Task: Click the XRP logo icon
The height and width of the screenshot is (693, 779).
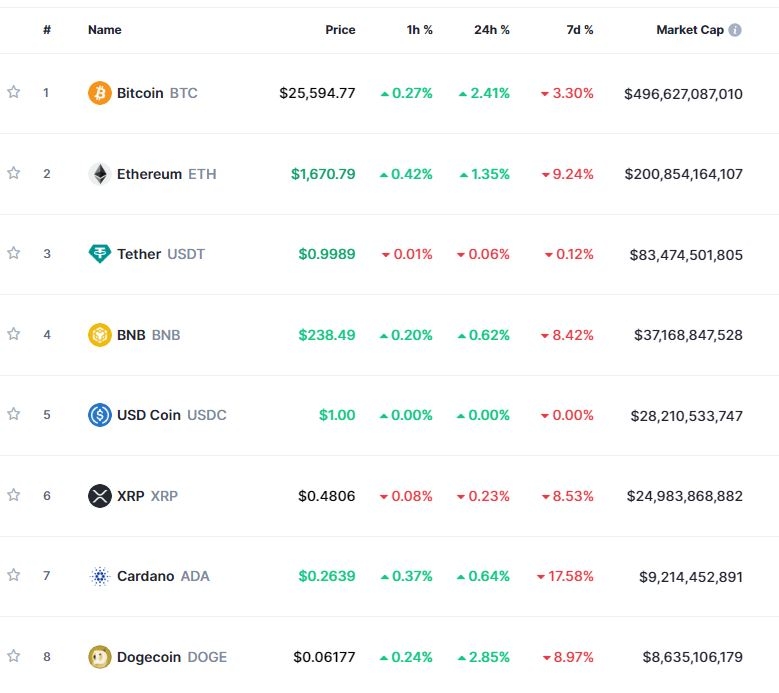Action: 99,496
